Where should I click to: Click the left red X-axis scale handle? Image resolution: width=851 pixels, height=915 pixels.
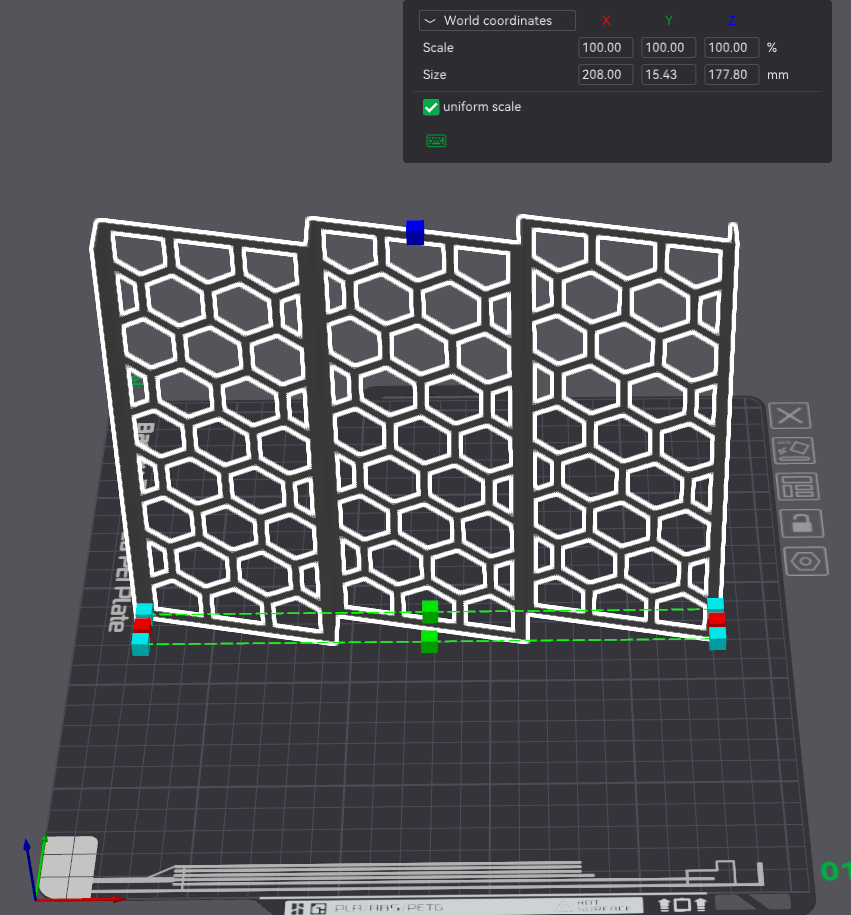pyautogui.click(x=142, y=627)
